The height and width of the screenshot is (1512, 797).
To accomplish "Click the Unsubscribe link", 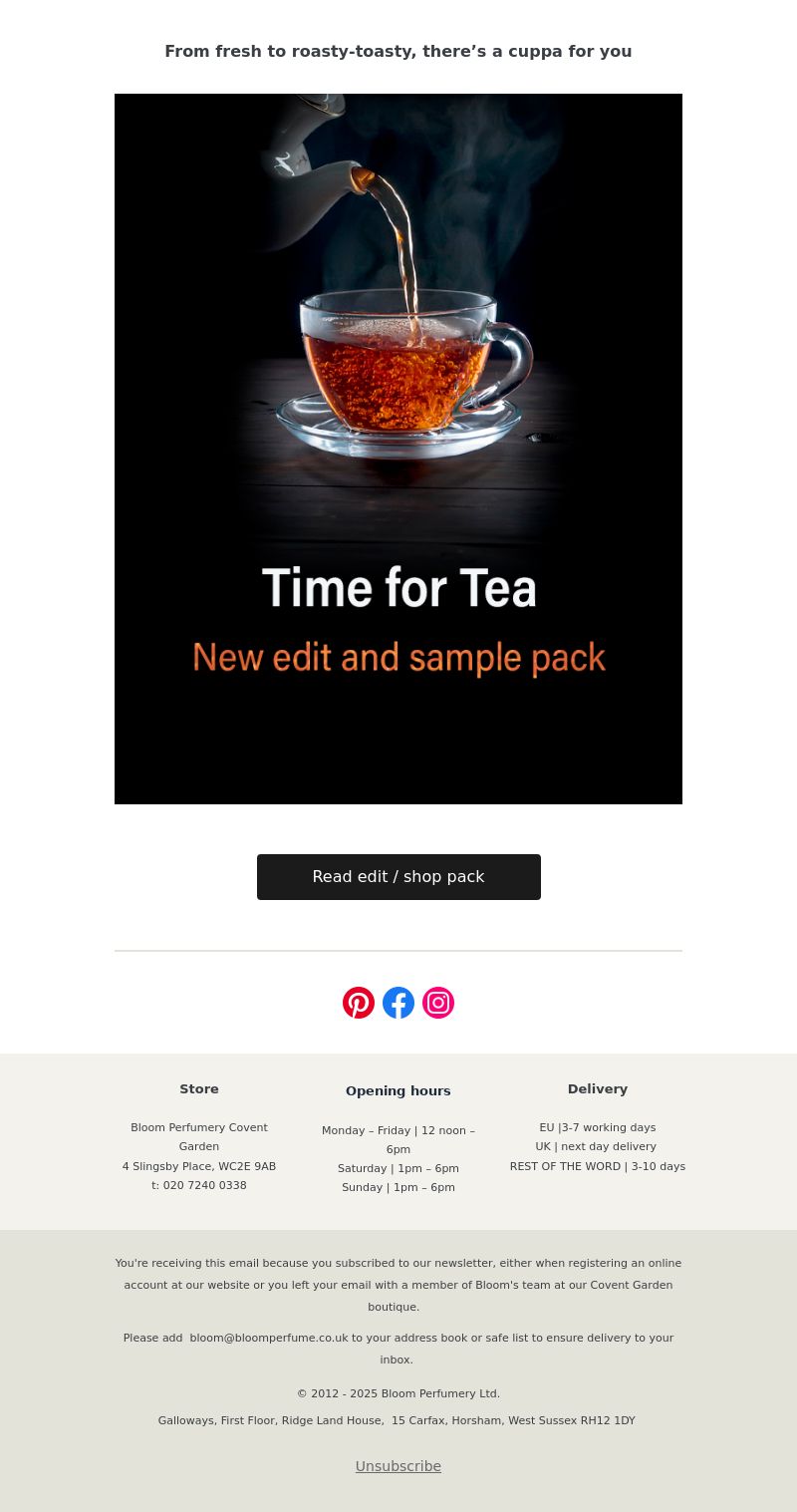I will [398, 1466].
